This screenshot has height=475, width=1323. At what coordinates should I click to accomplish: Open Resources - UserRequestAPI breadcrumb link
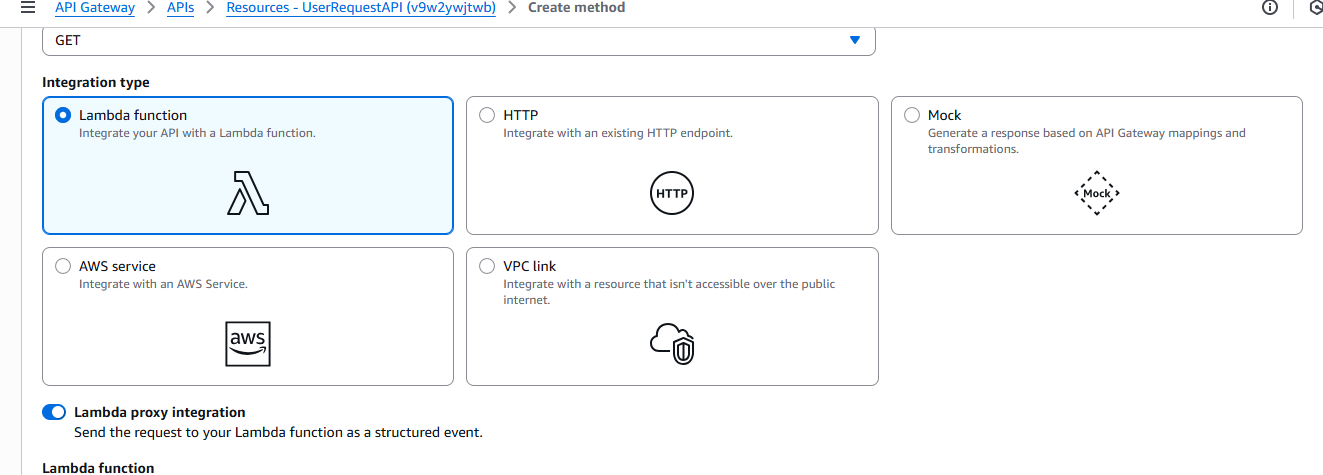[x=361, y=8]
